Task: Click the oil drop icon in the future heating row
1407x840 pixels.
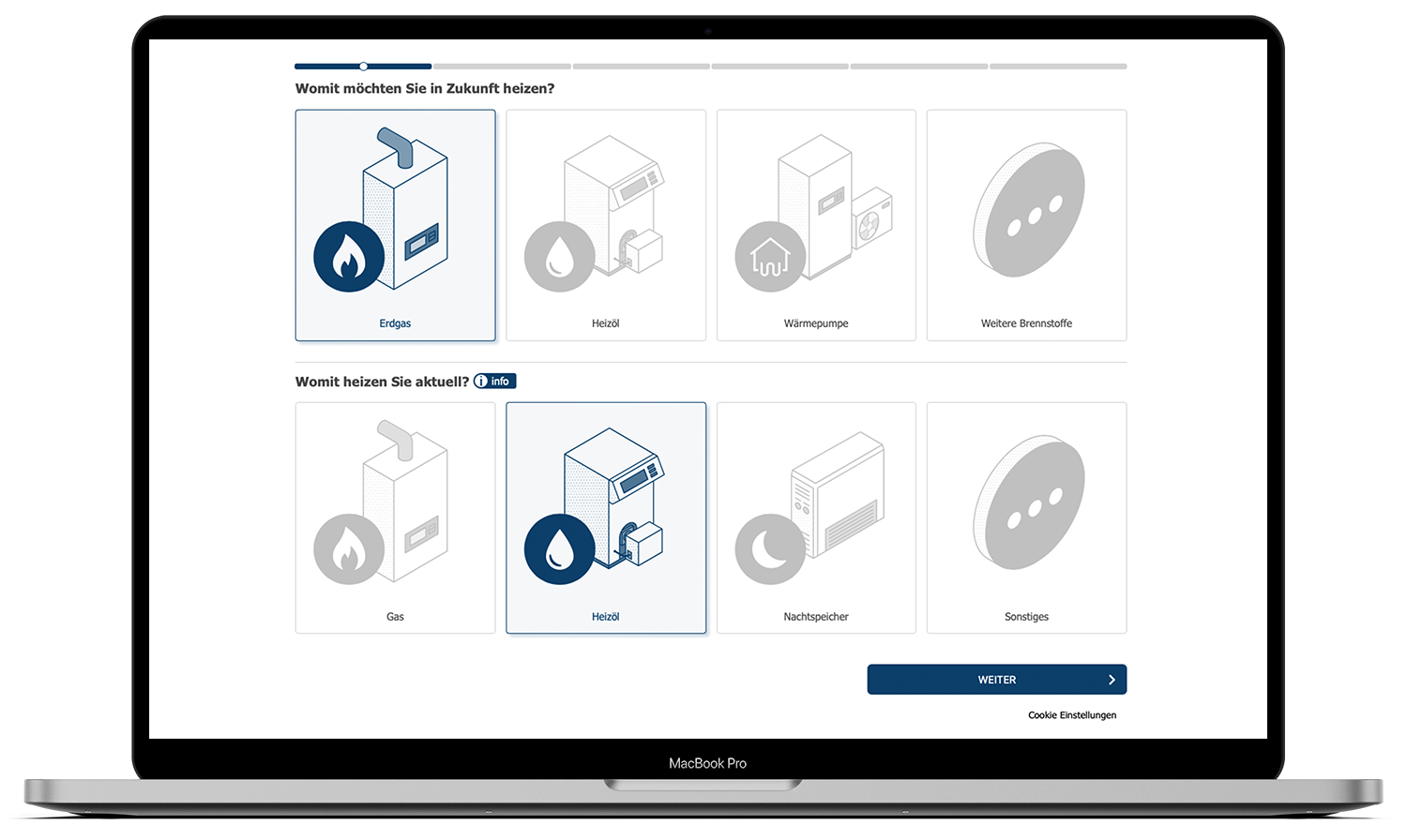Action: click(x=559, y=257)
